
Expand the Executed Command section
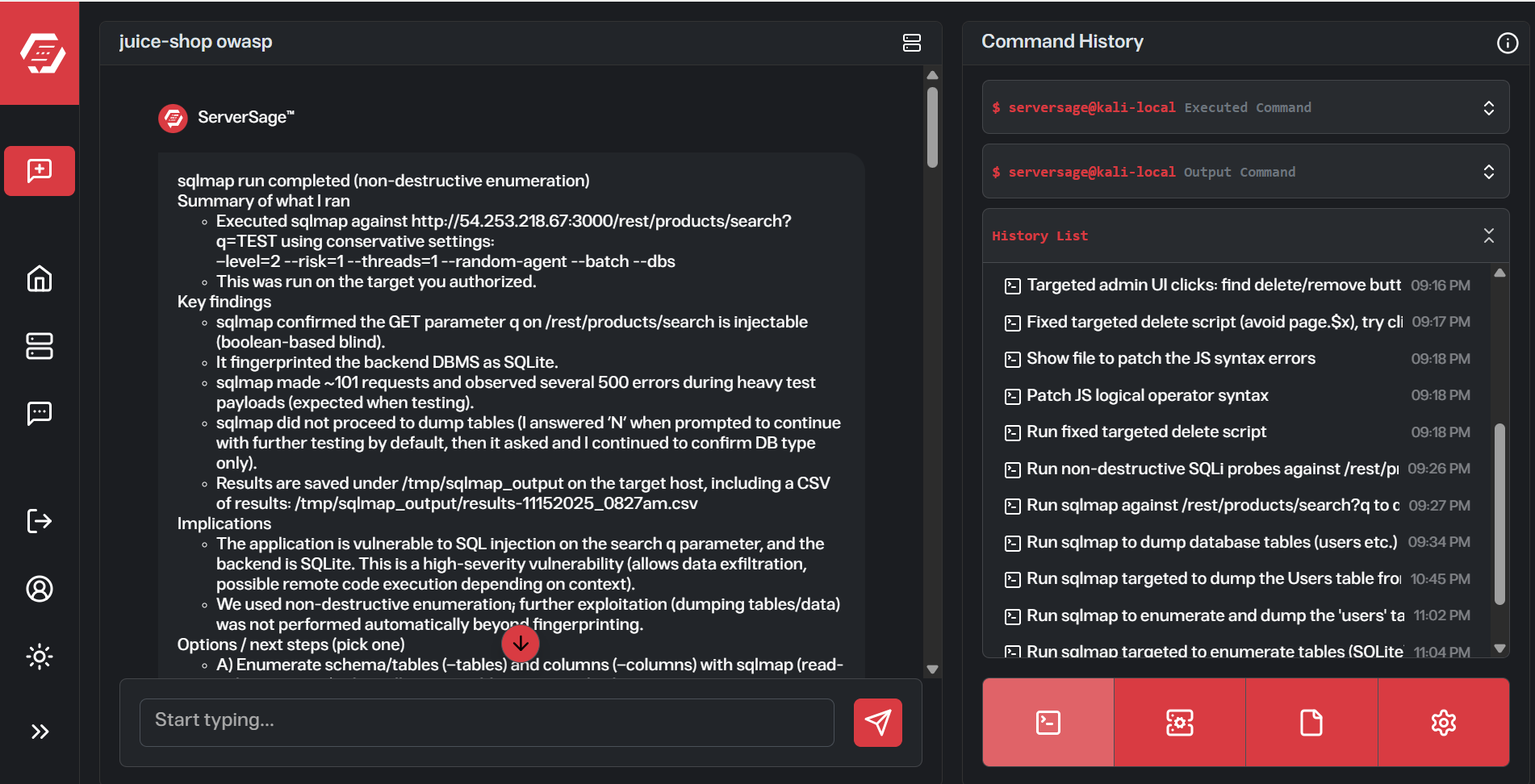click(1488, 108)
